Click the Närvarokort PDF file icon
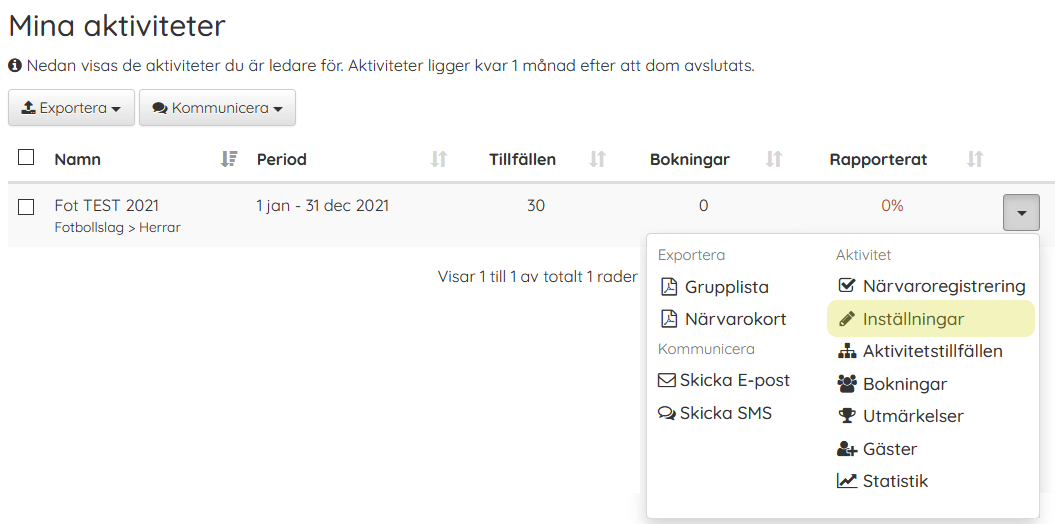 (669, 319)
